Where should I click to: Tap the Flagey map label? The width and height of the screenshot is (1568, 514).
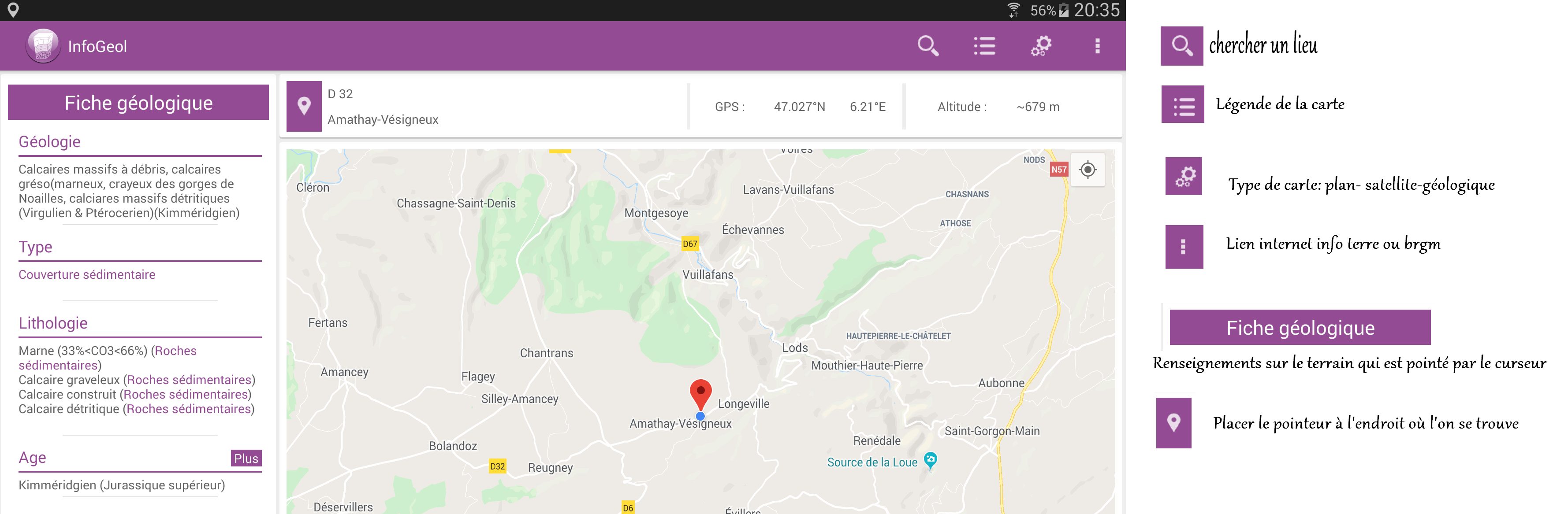coord(478,377)
